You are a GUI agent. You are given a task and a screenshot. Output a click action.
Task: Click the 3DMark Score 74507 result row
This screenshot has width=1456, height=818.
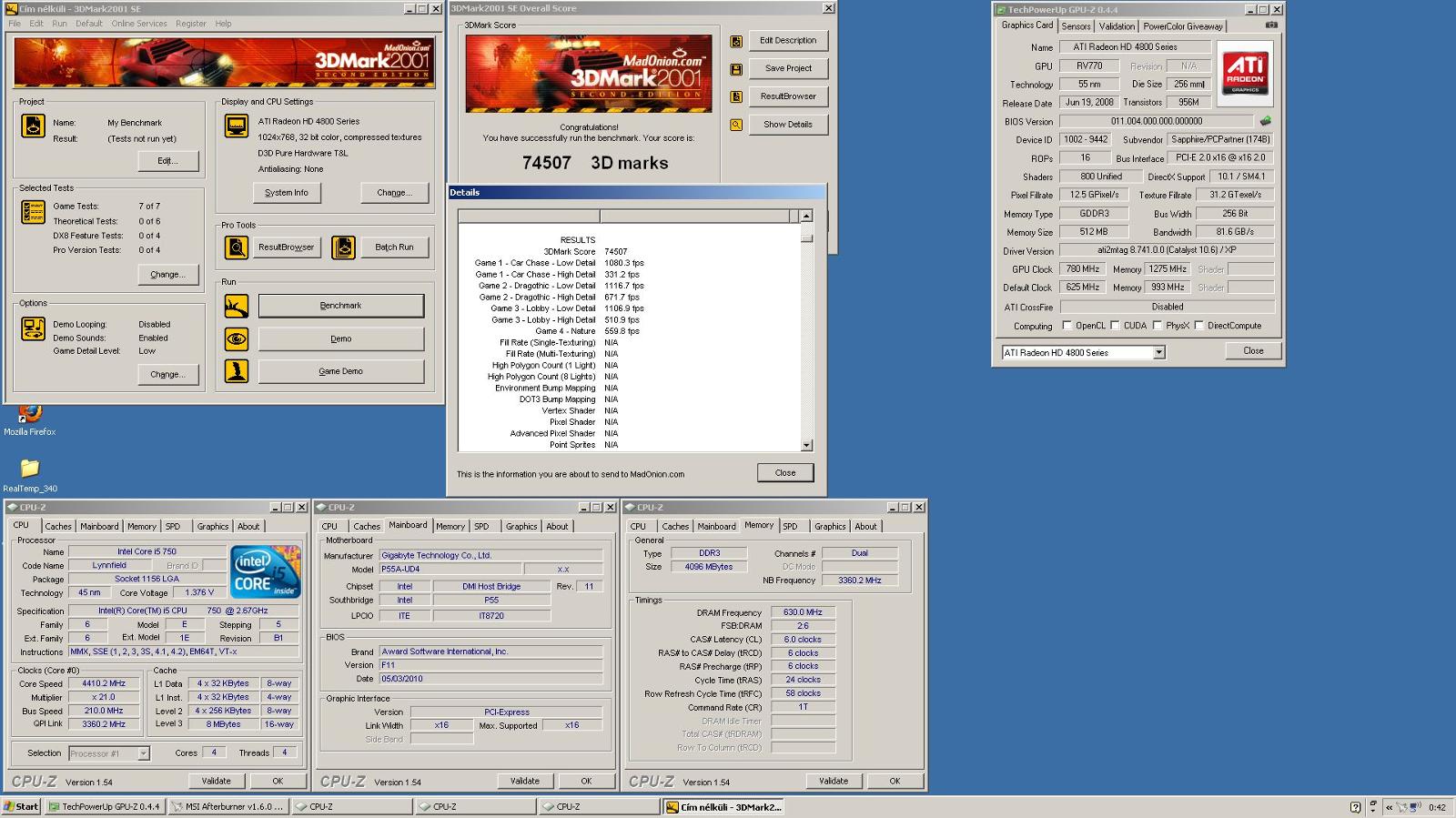click(x=586, y=252)
